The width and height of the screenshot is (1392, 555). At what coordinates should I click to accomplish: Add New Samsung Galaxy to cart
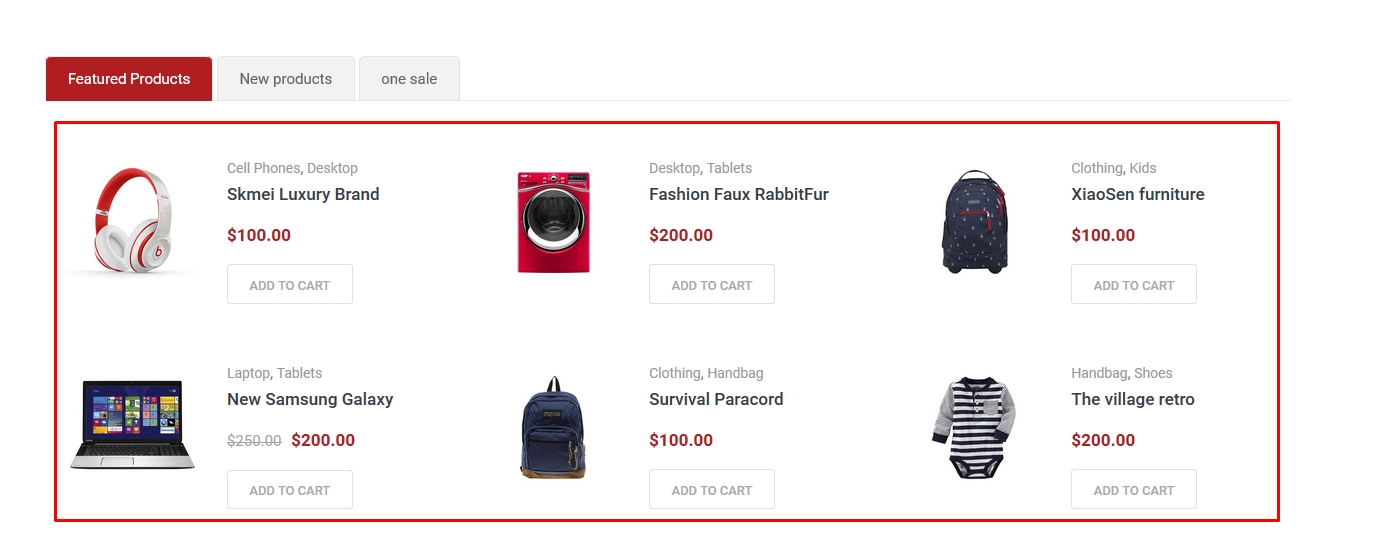[x=290, y=490]
